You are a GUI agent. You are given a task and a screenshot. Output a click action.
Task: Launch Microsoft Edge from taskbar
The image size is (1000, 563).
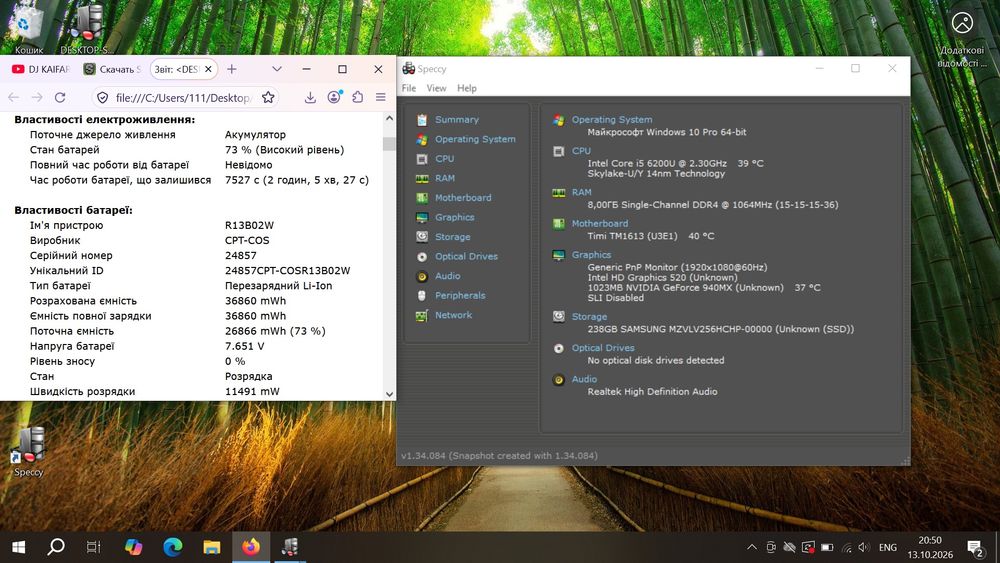[172, 547]
